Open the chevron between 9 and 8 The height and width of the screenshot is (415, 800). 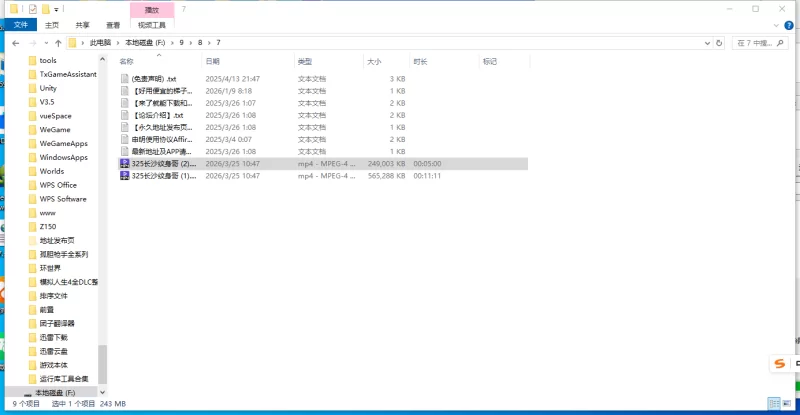point(191,43)
